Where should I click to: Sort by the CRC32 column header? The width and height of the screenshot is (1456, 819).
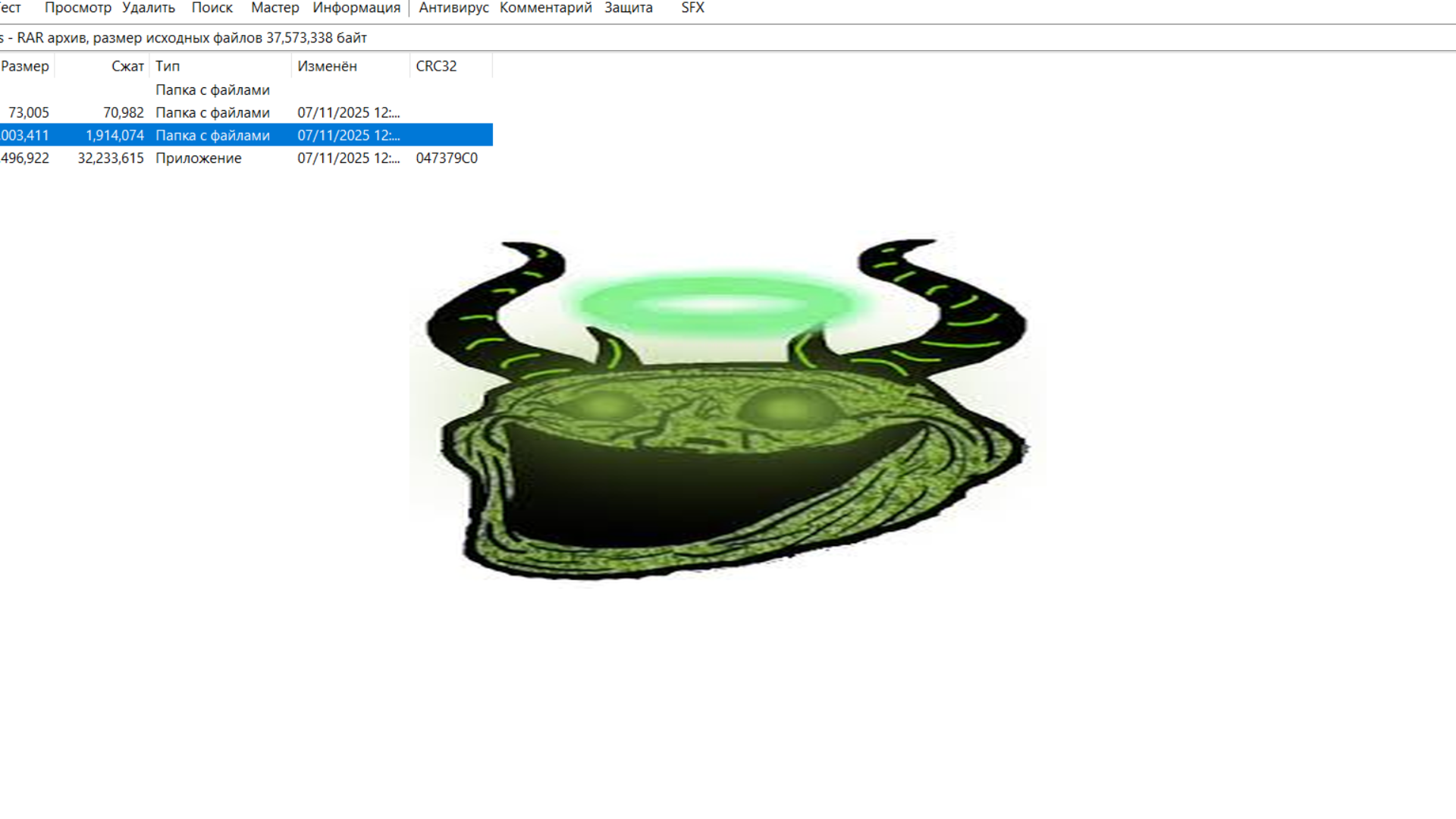pyautogui.click(x=436, y=66)
